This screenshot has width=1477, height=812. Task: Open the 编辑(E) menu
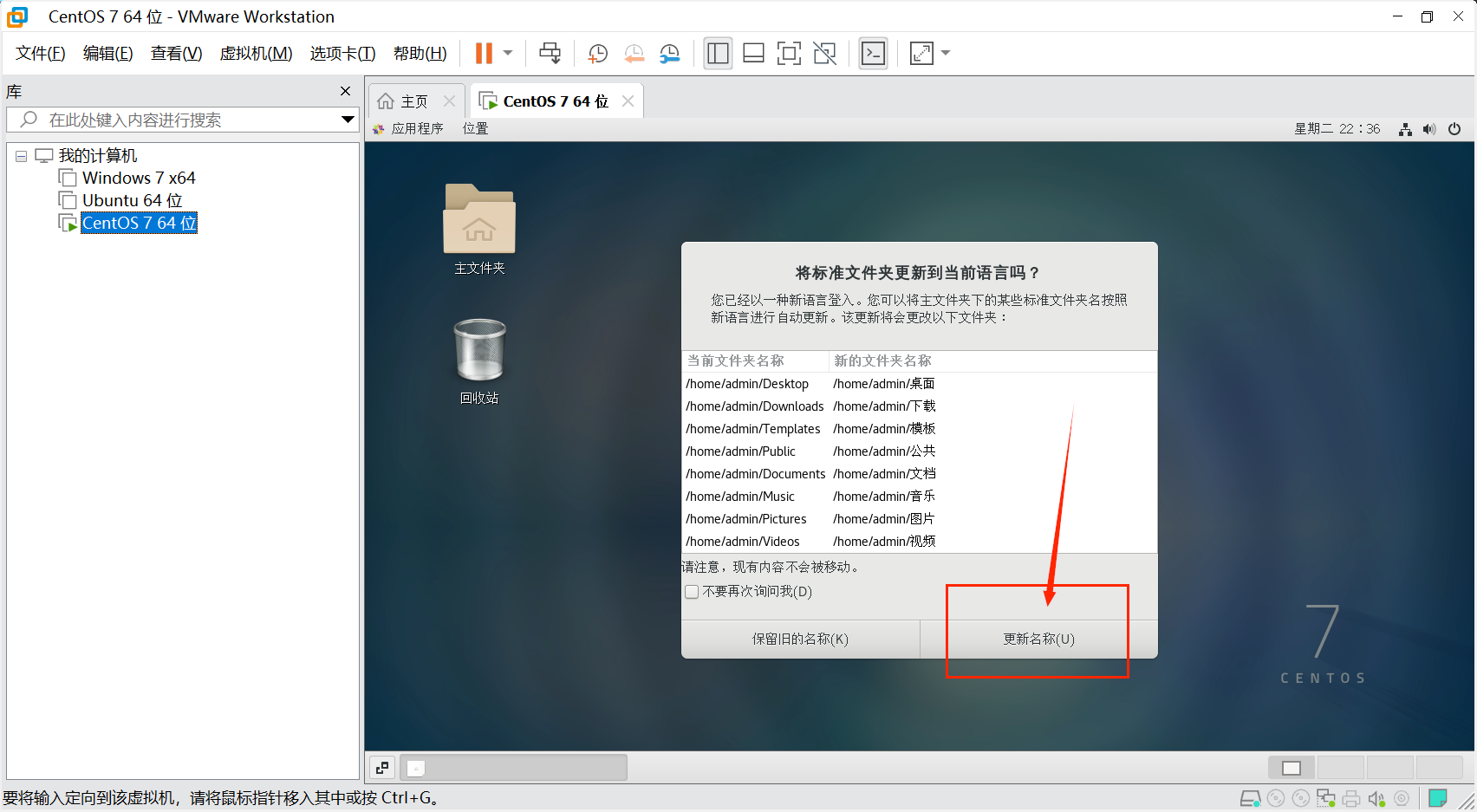(x=107, y=53)
